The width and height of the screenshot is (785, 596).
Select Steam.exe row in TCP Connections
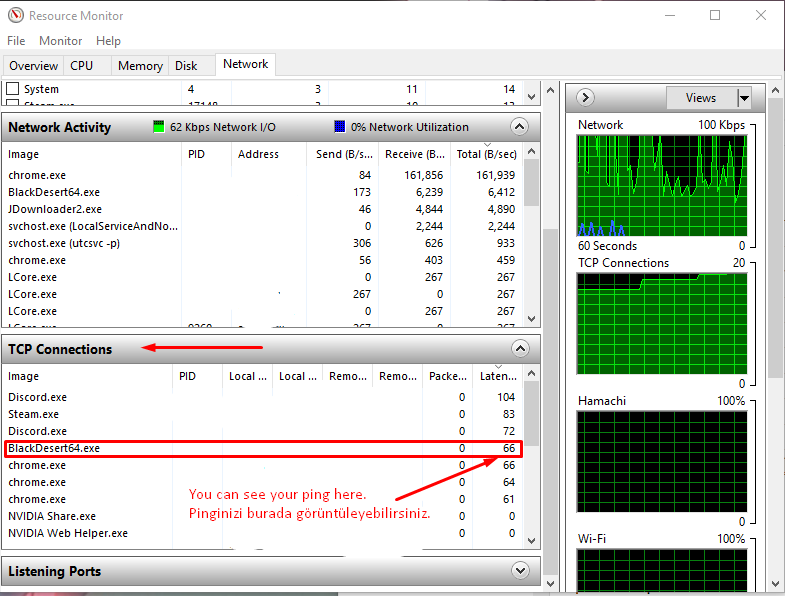pyautogui.click(x=262, y=414)
